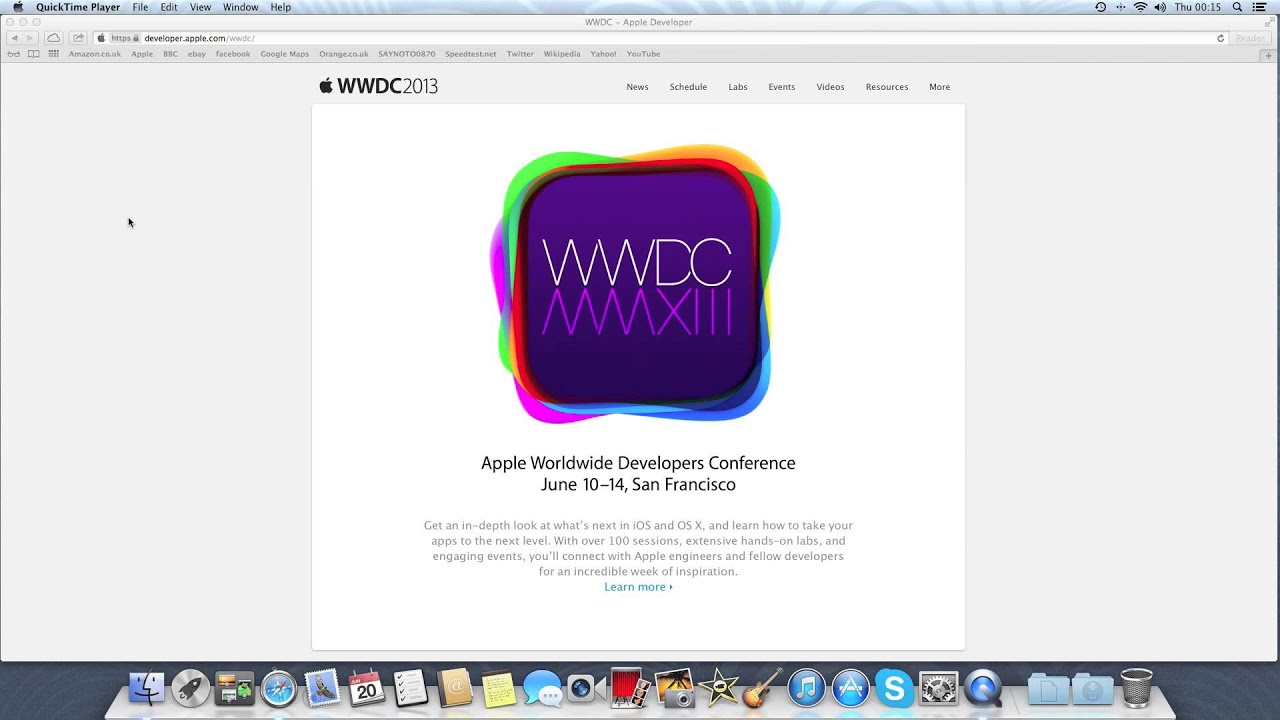Open Spotlight search magnifier
The width and height of the screenshot is (1280, 720).
coord(1237,7)
